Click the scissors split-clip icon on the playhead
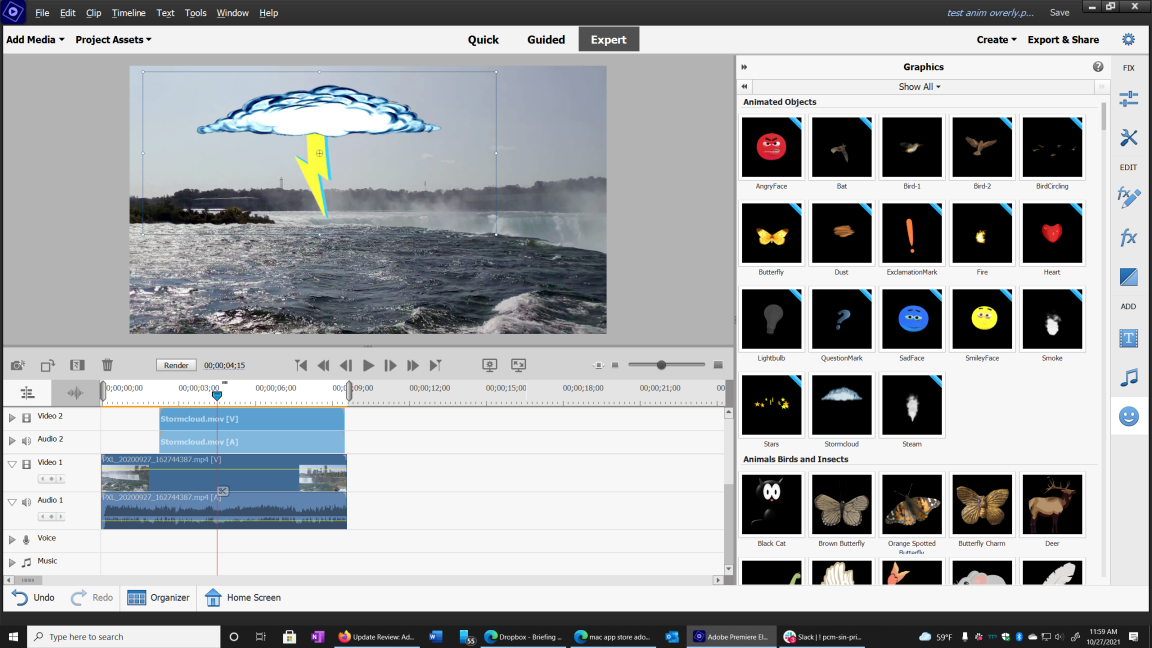Image resolution: width=1152 pixels, height=648 pixels. (223, 491)
